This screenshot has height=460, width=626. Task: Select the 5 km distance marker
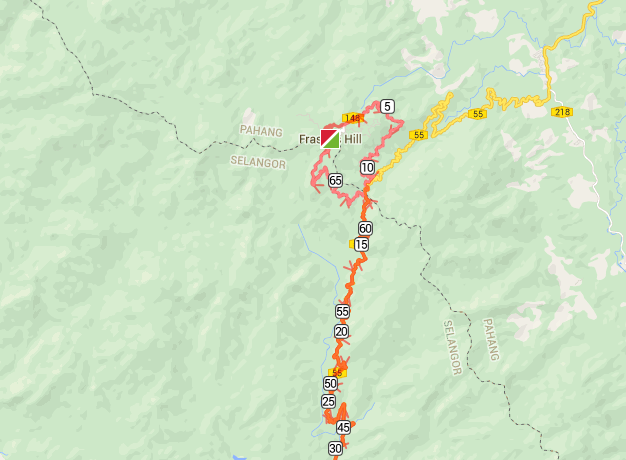pos(387,107)
